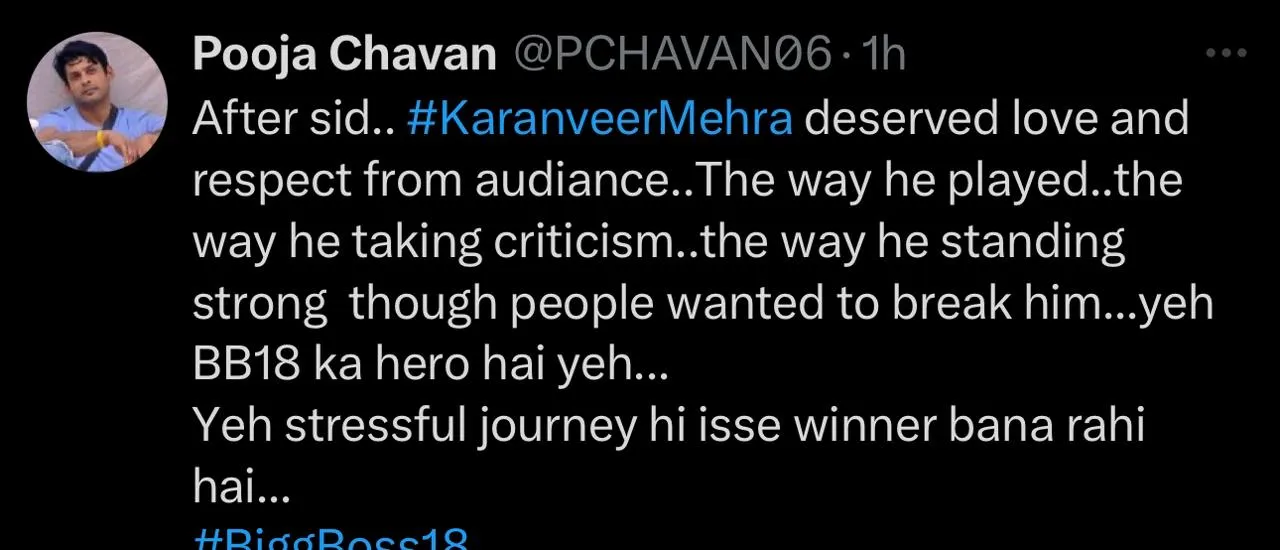Image resolution: width=1280 pixels, height=550 pixels.
Task: Click the @PCHAVAN06 handle
Action: tap(671, 56)
